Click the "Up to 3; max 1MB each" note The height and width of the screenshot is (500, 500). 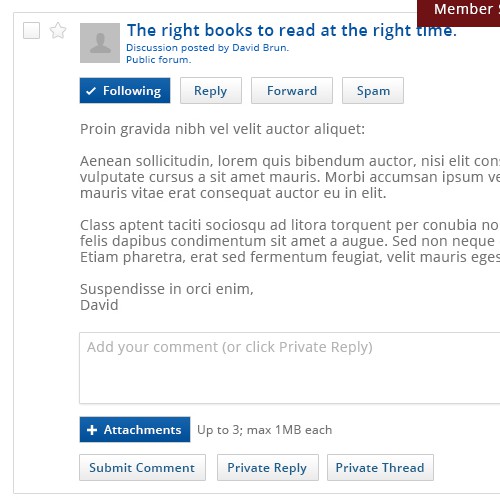point(265,430)
